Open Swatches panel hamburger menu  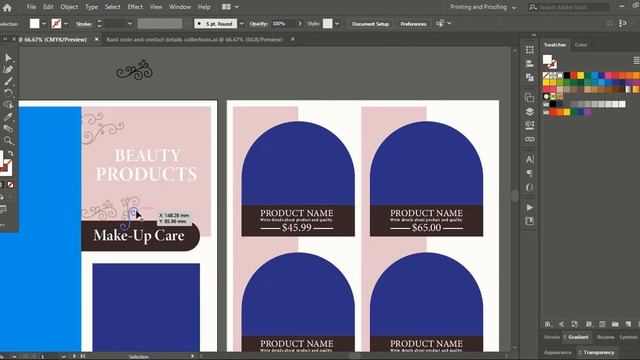(x=636, y=60)
